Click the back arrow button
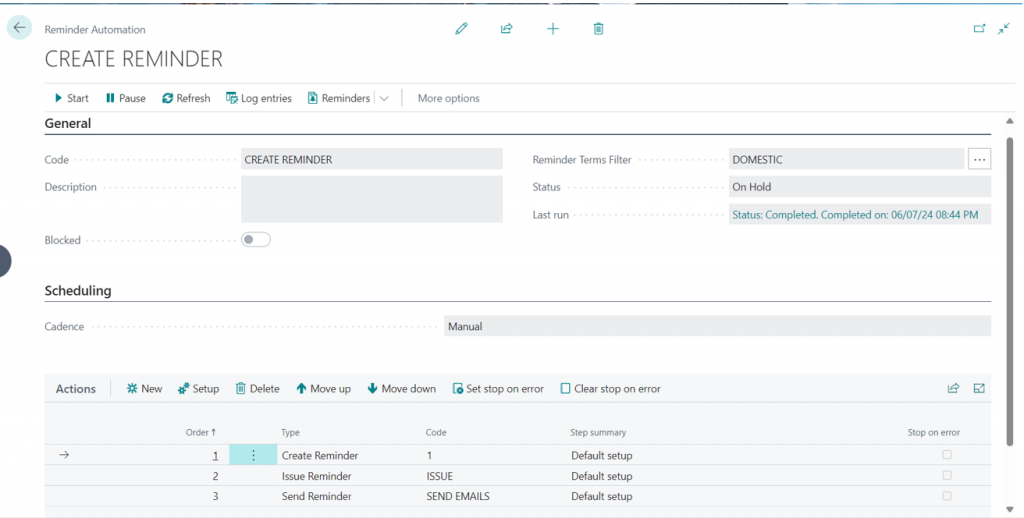 [19, 28]
